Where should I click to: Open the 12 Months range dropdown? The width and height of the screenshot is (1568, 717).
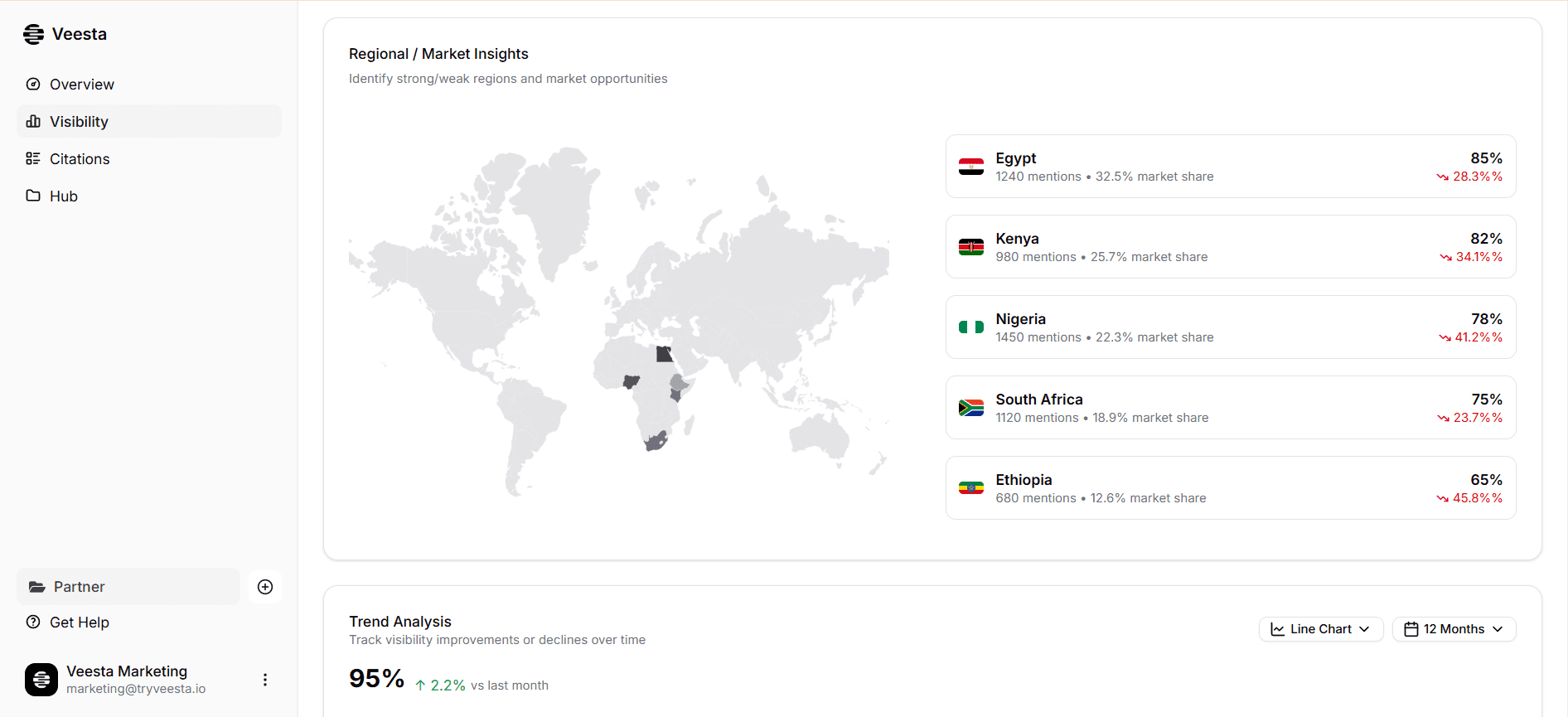(1454, 629)
